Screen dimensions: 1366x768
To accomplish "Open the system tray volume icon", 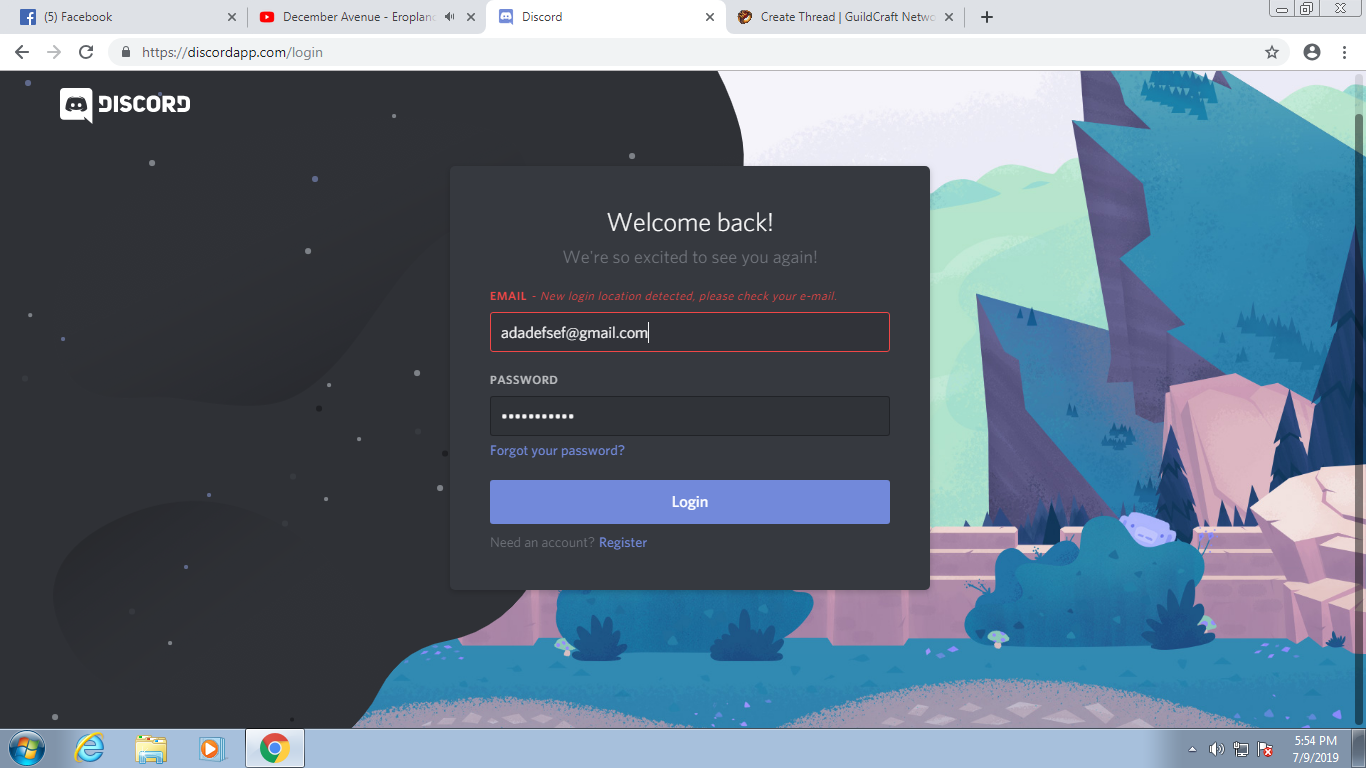I will click(1216, 749).
